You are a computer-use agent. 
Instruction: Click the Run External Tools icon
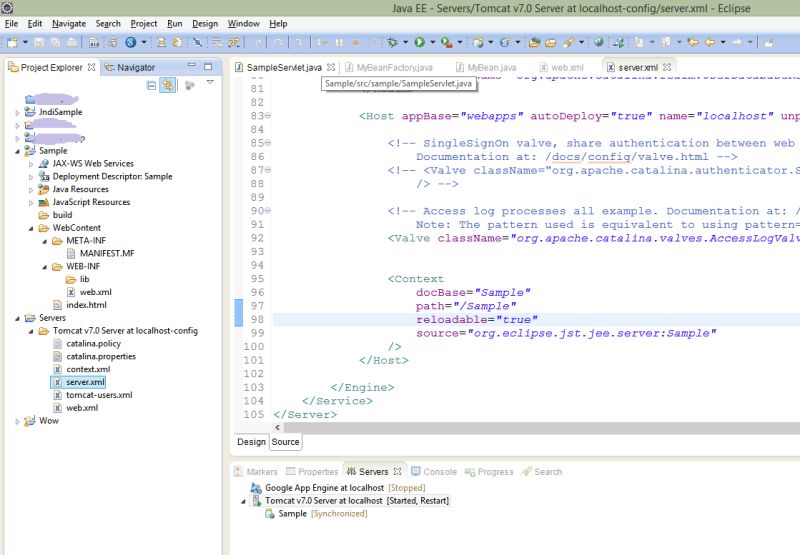pos(446,42)
